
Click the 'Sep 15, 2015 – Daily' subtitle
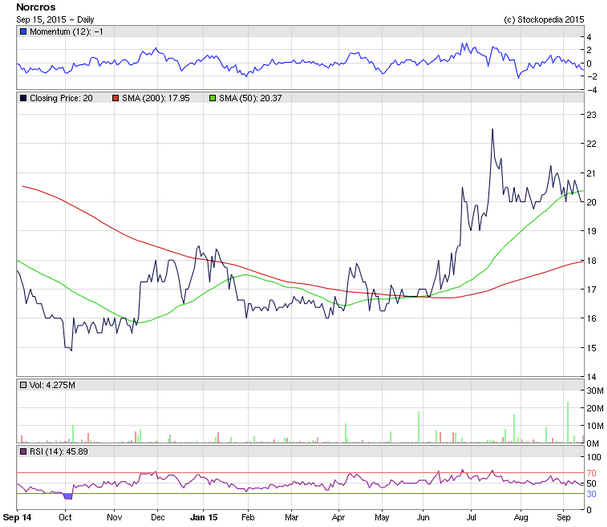click(x=55, y=19)
